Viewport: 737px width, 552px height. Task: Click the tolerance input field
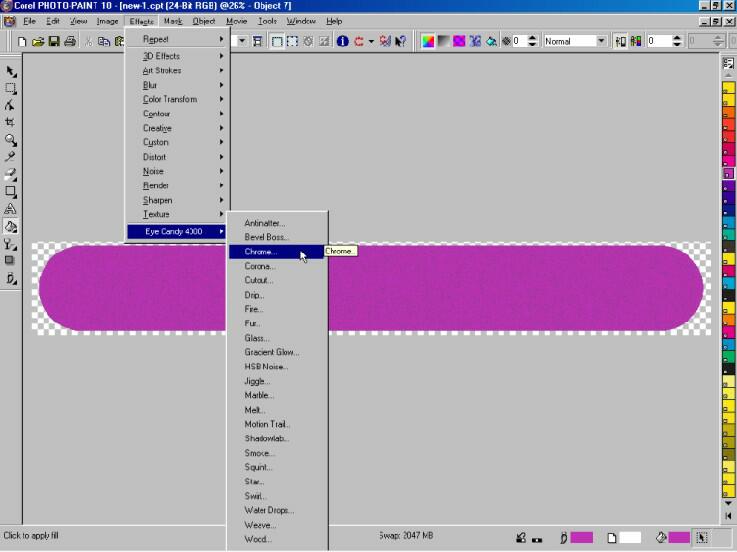659,41
